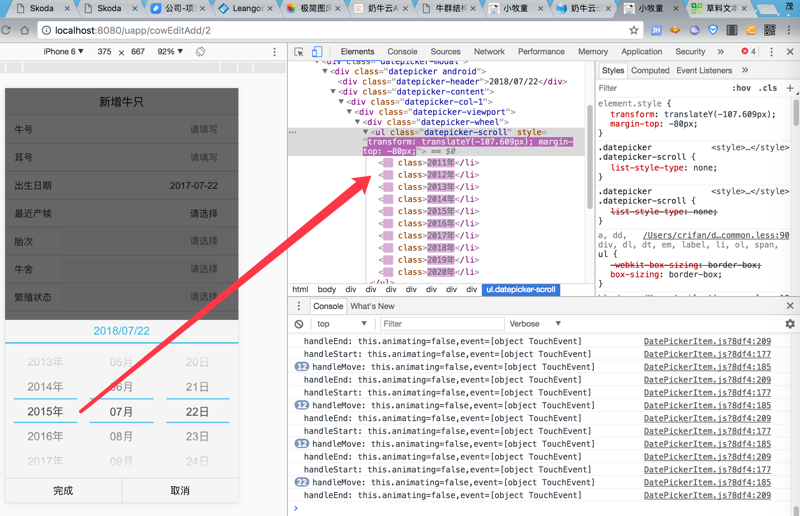This screenshot has height=516, width=800.
Task: Add new style rule plus icon
Action: coord(790,88)
